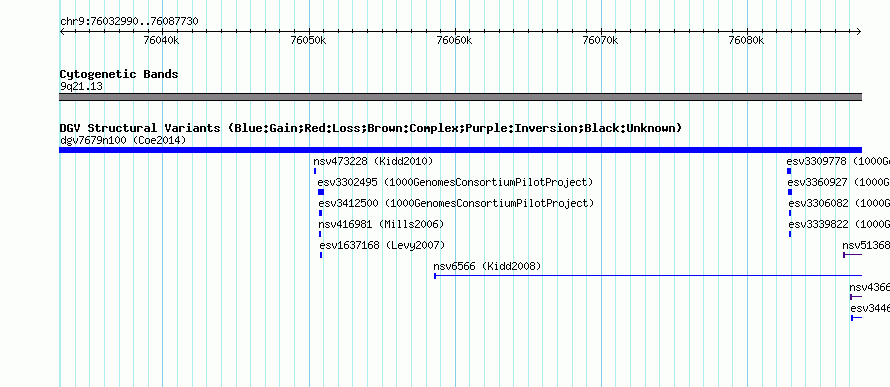Image resolution: width=890 pixels, height=387 pixels.
Task: Click the 76050k ruler tick label
Action: (308, 41)
